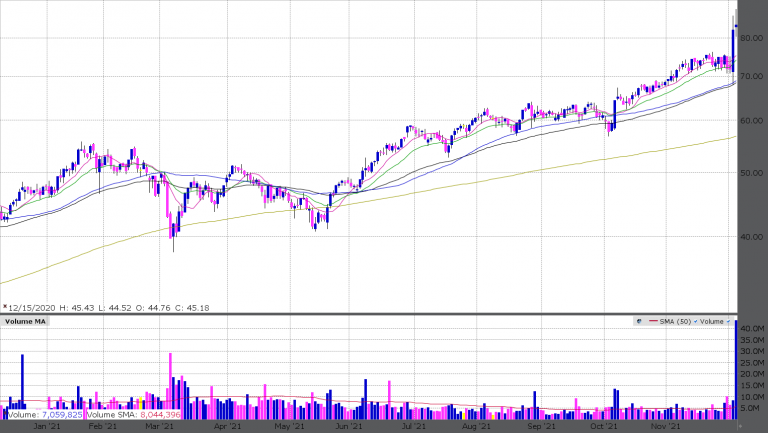This screenshot has height=433, width=768.
Task: Open the Volume legend dropdown arrow
Action: click(x=727, y=323)
